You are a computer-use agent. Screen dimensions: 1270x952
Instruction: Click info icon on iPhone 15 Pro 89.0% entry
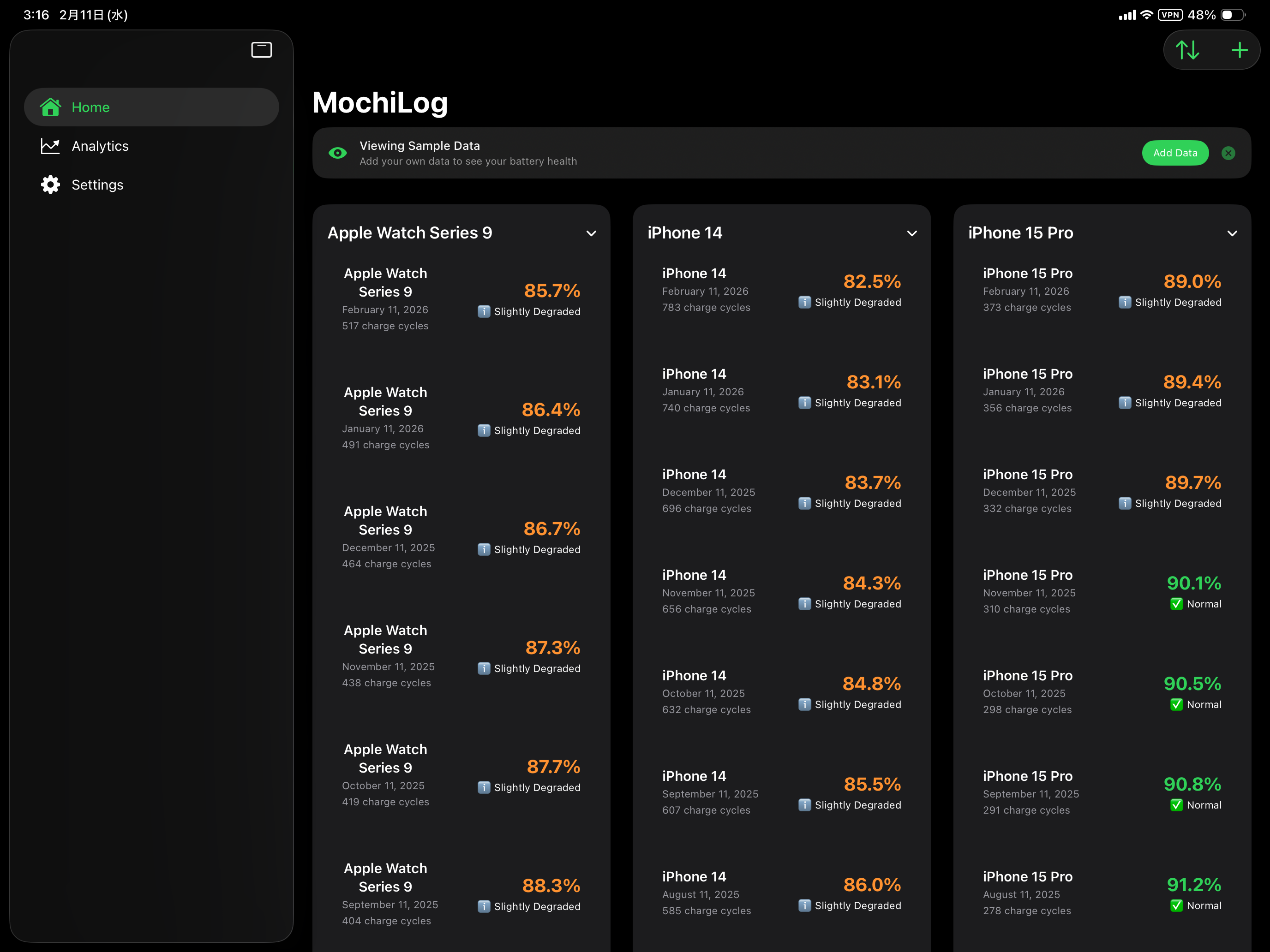(1125, 303)
